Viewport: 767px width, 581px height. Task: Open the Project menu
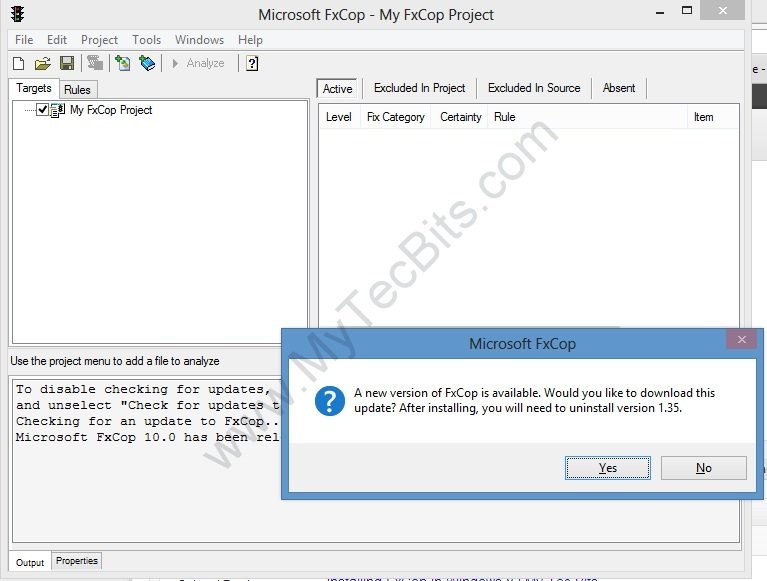tap(99, 40)
